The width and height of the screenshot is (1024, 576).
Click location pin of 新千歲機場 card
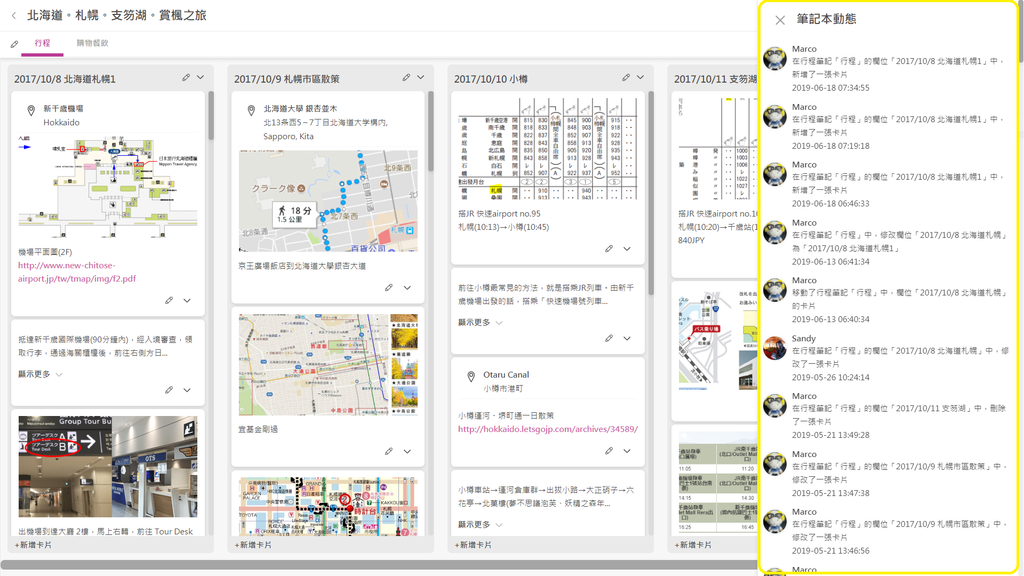(x=31, y=111)
